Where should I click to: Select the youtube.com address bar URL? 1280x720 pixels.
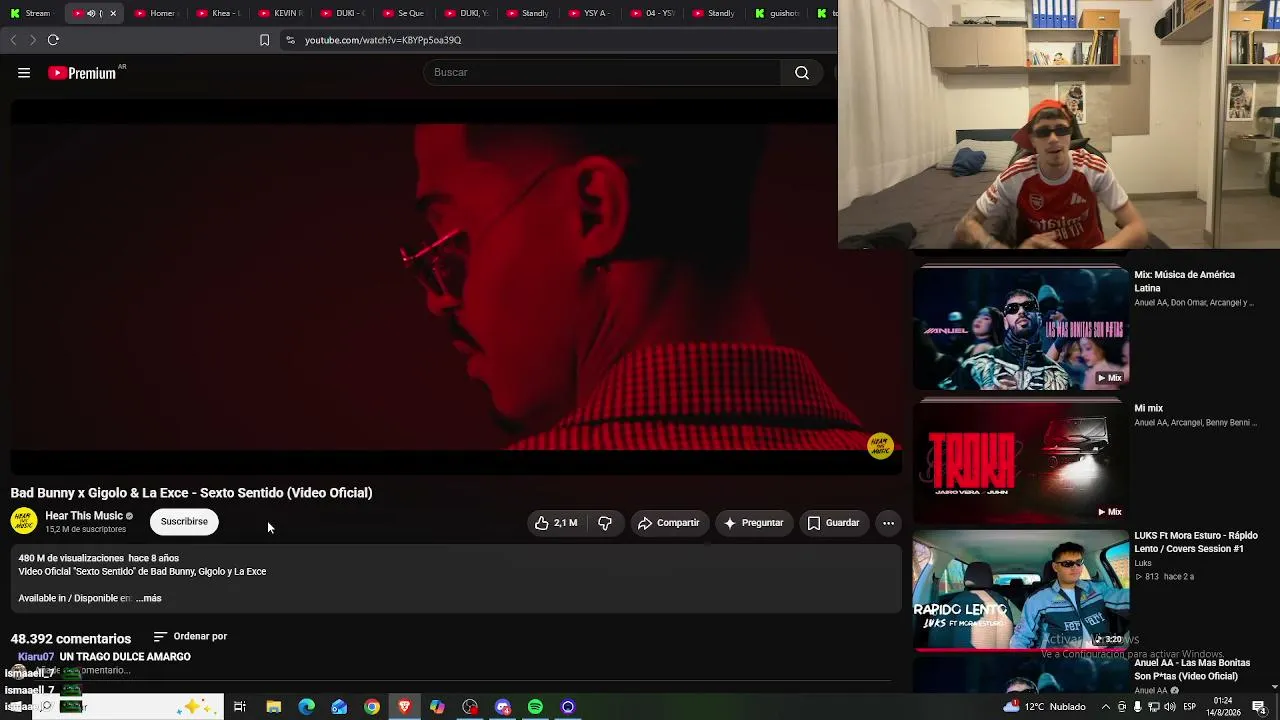pyautogui.click(x=383, y=40)
